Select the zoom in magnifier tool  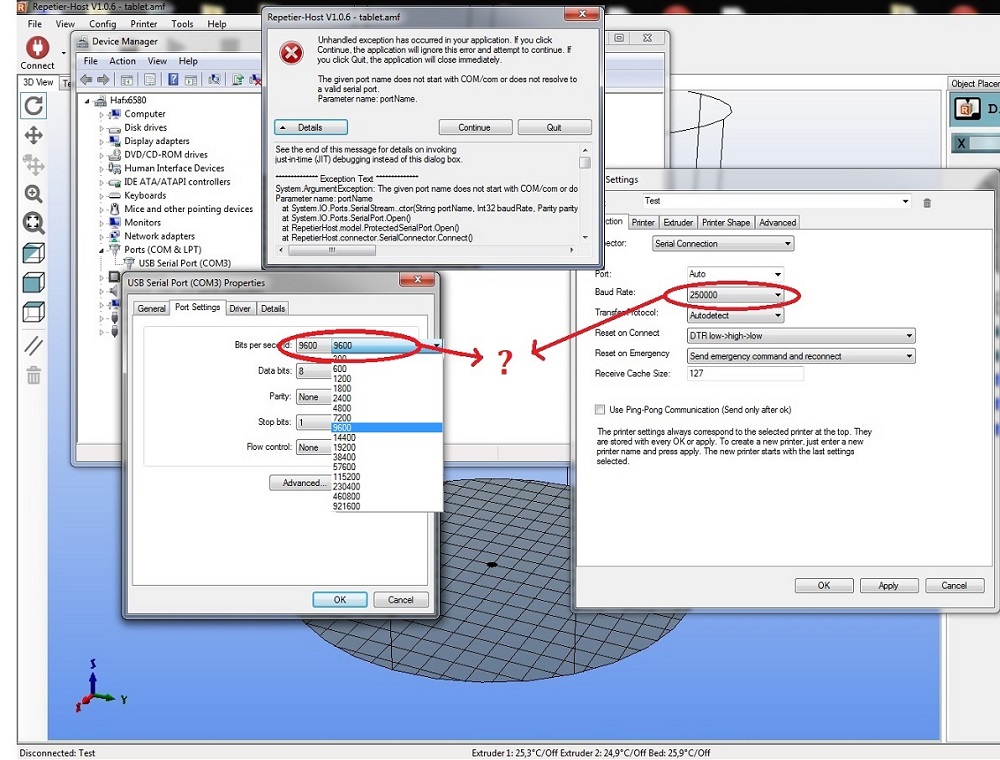point(33,194)
